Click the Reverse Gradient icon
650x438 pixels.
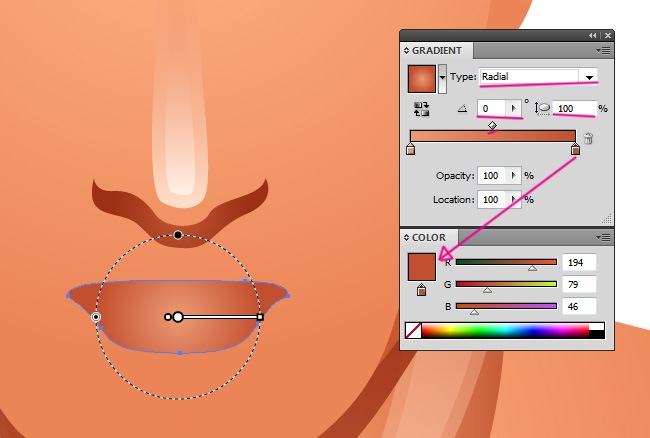coord(422,109)
